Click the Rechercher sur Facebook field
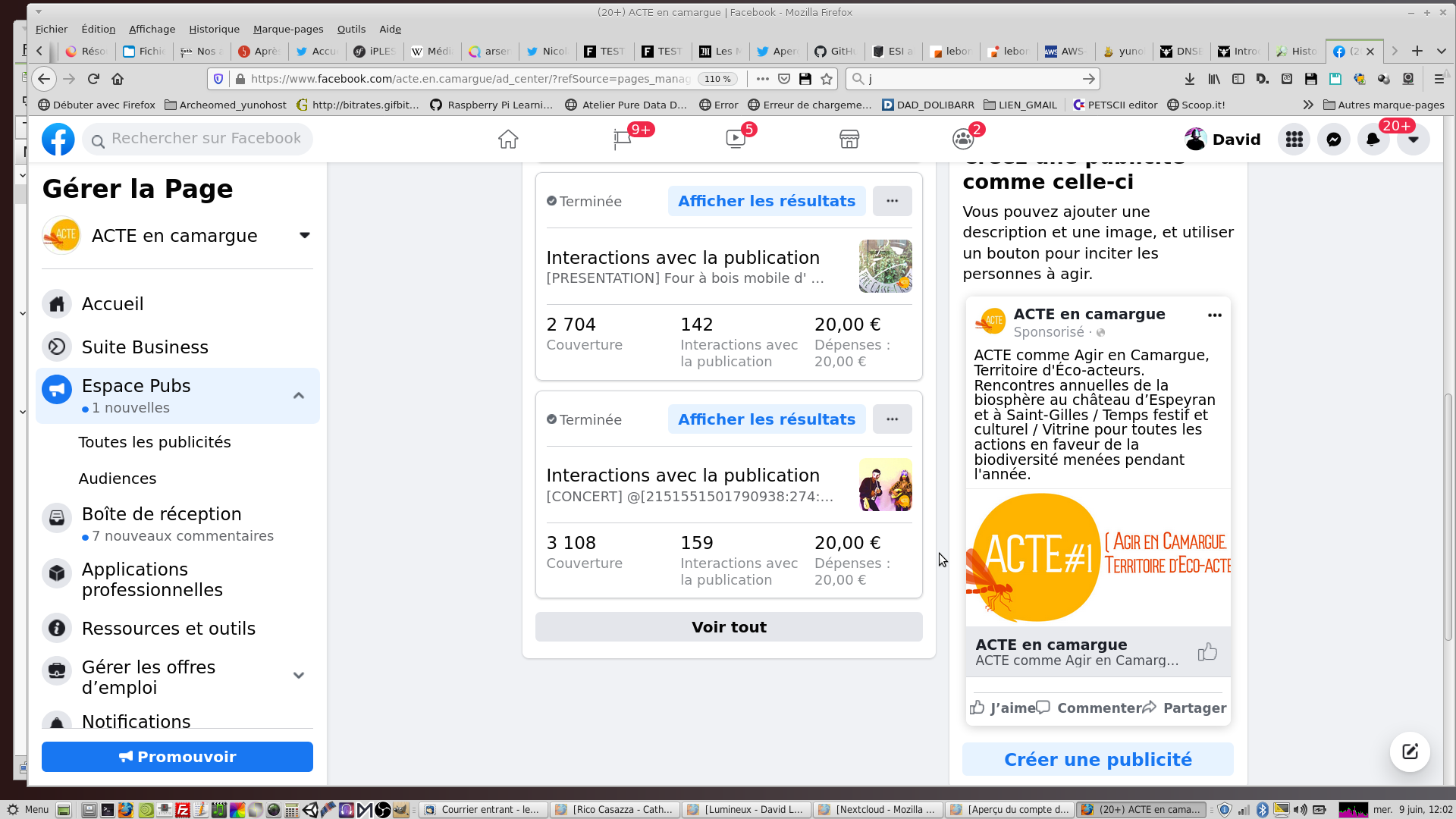The height and width of the screenshot is (819, 1456). point(206,139)
